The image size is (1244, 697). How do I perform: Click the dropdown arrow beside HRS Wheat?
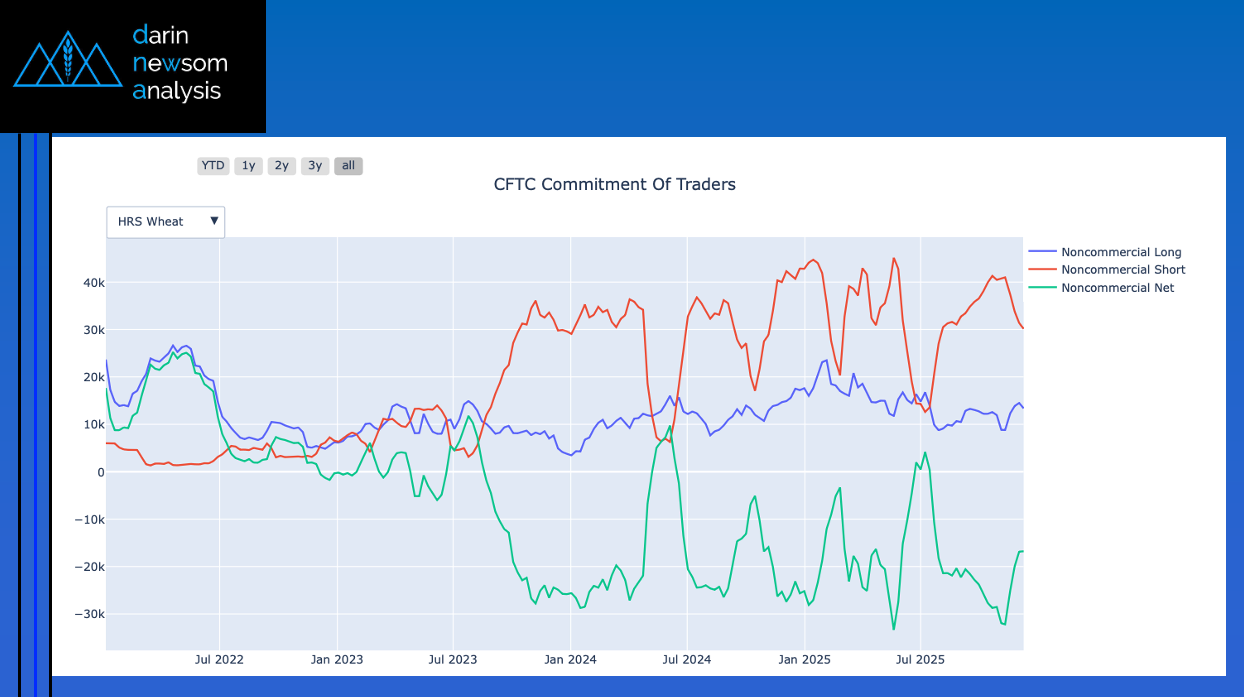pos(214,221)
